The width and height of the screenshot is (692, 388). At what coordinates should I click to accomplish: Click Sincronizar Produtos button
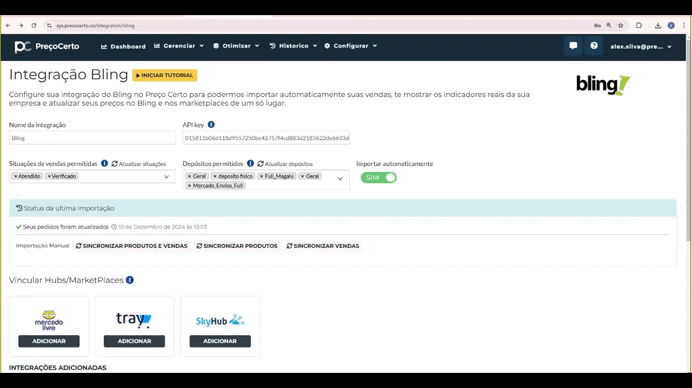pos(237,246)
